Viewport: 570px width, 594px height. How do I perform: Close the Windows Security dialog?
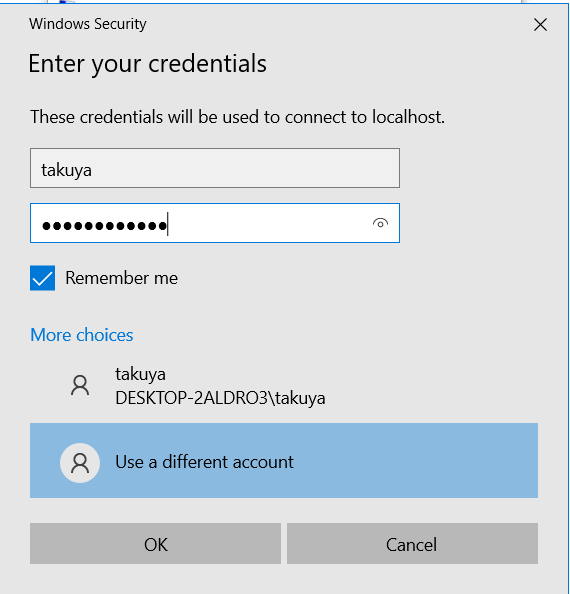click(540, 25)
